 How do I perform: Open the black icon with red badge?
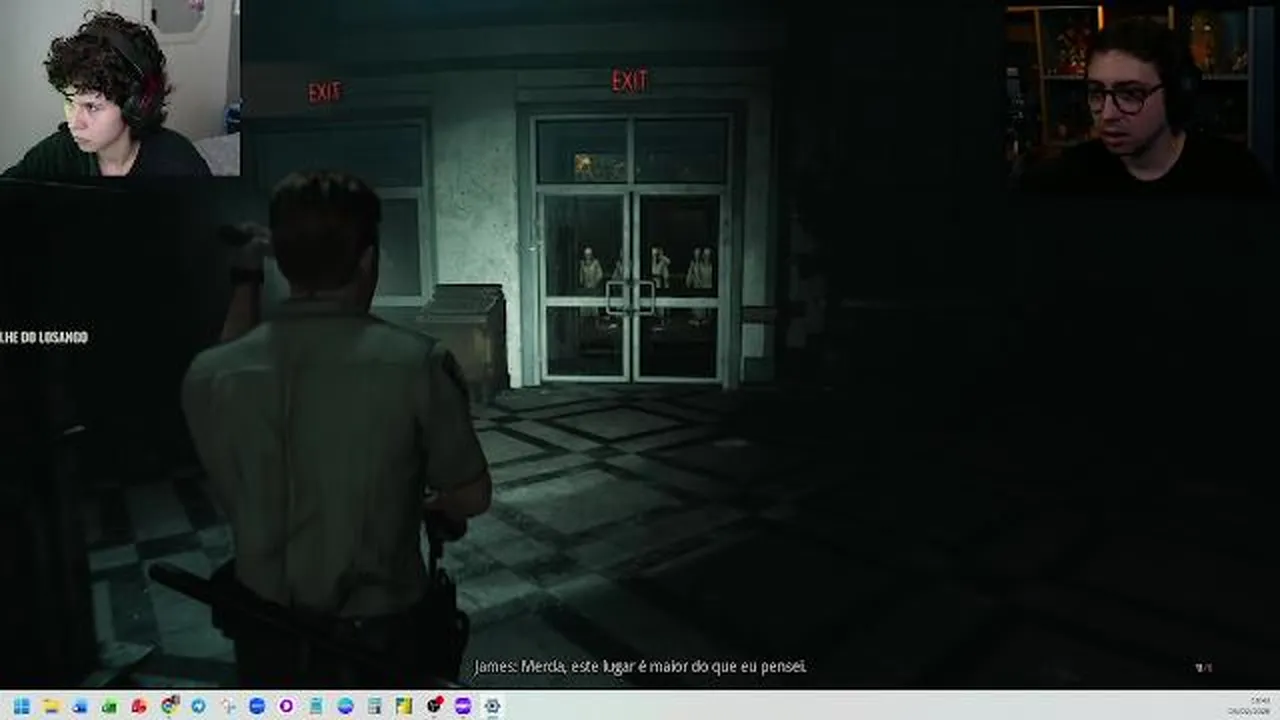point(434,706)
